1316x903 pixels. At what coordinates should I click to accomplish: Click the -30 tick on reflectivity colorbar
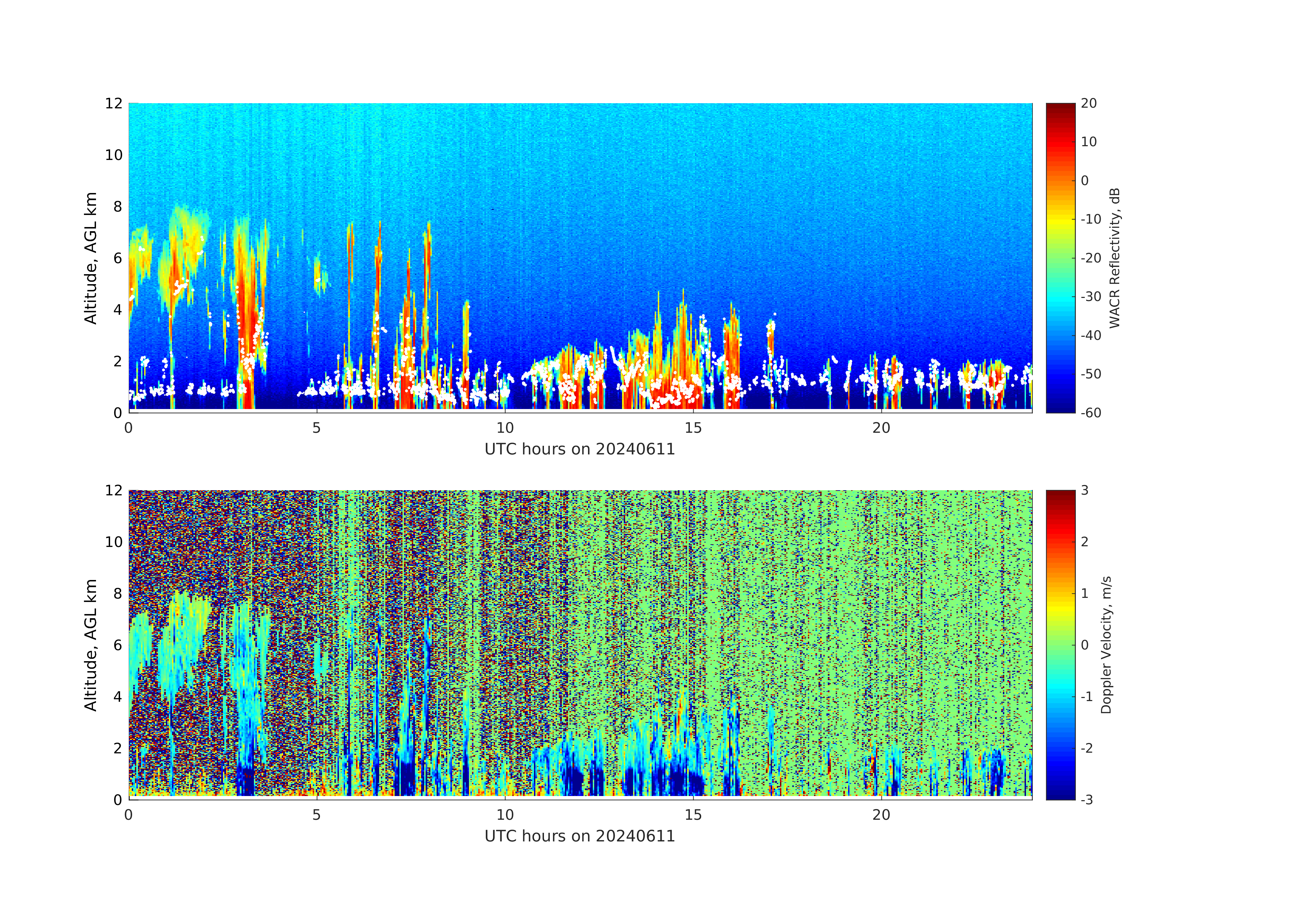[1091, 297]
